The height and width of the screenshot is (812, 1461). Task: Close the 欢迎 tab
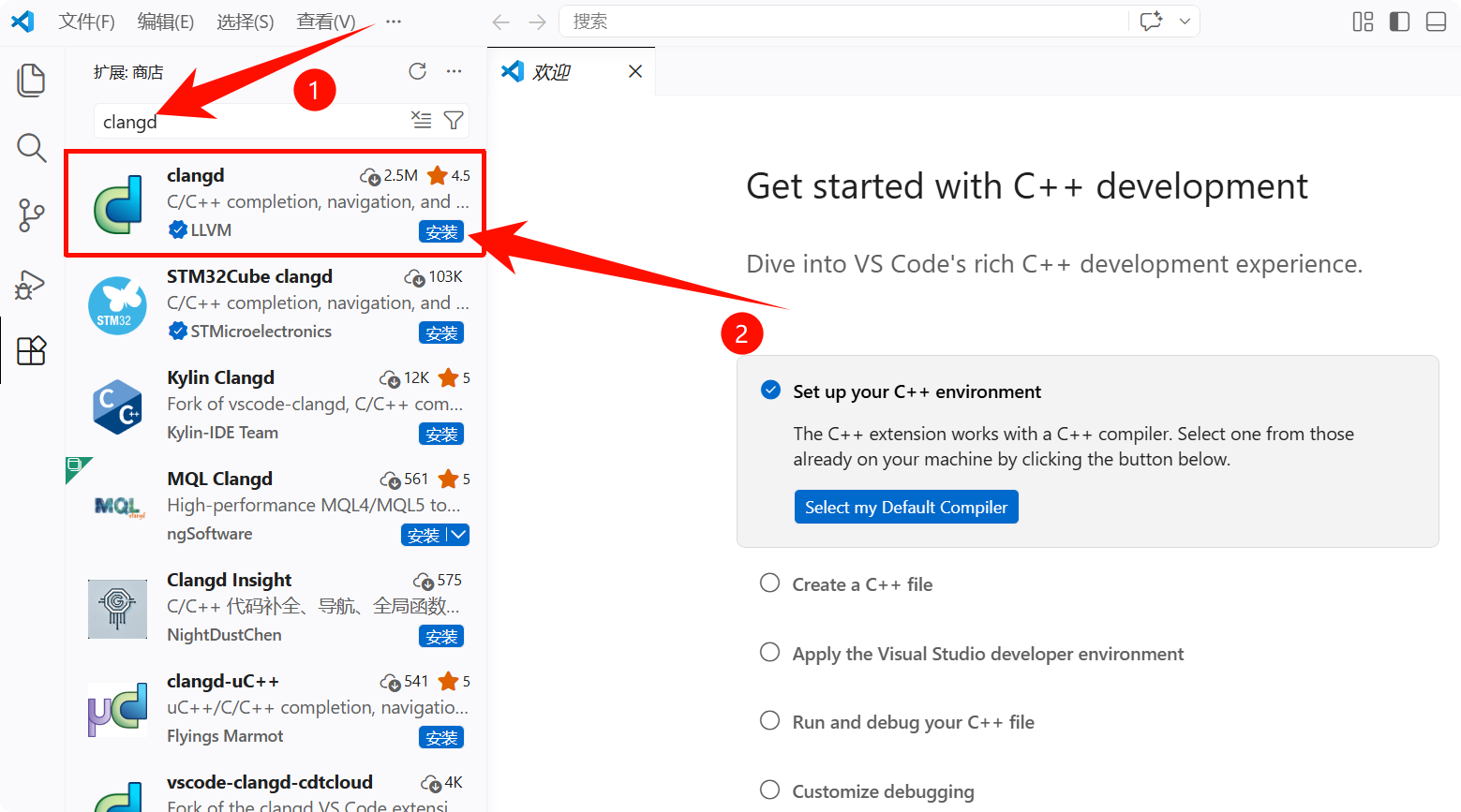tap(635, 71)
